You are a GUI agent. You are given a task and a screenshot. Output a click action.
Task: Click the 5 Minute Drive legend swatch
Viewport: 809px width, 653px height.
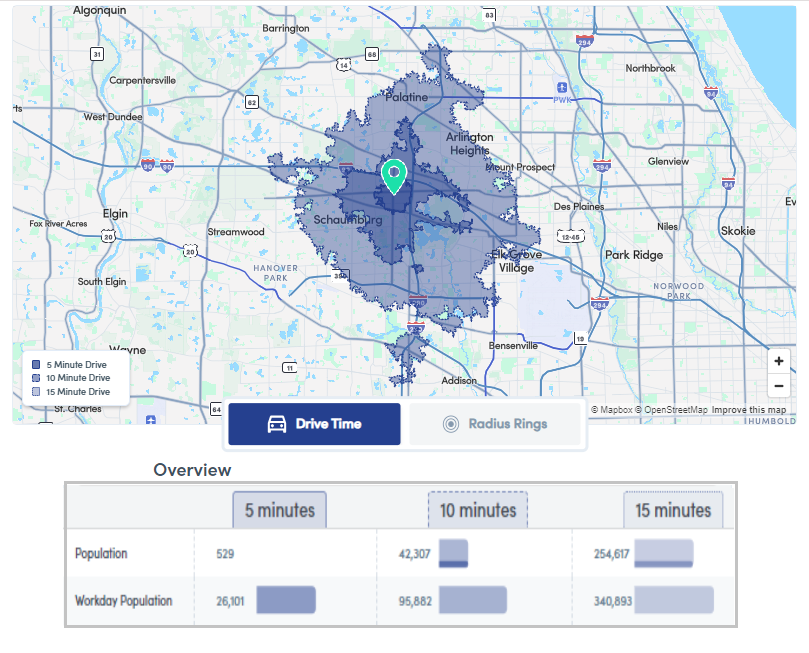point(37,365)
